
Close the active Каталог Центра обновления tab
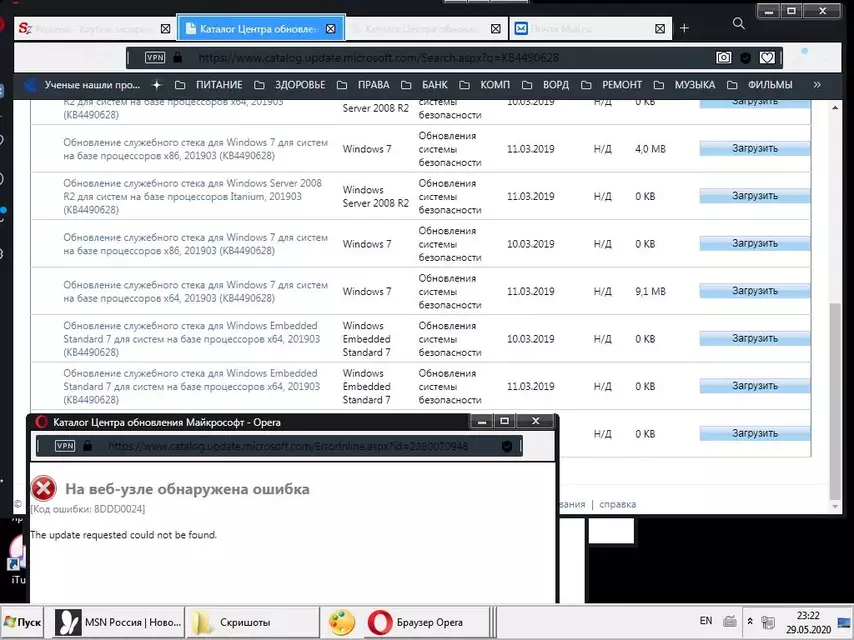(331, 29)
